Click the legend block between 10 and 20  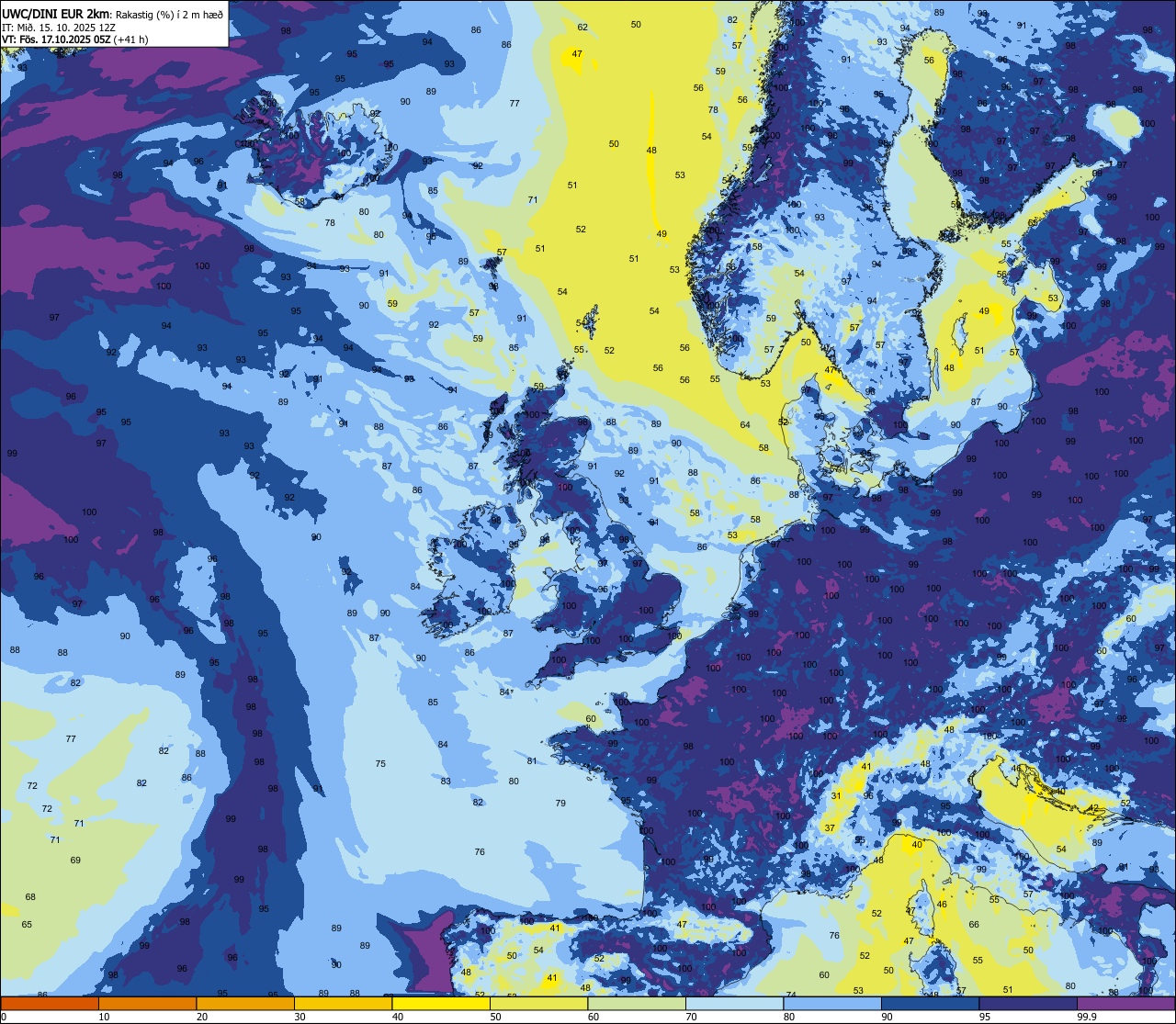click(x=147, y=1003)
